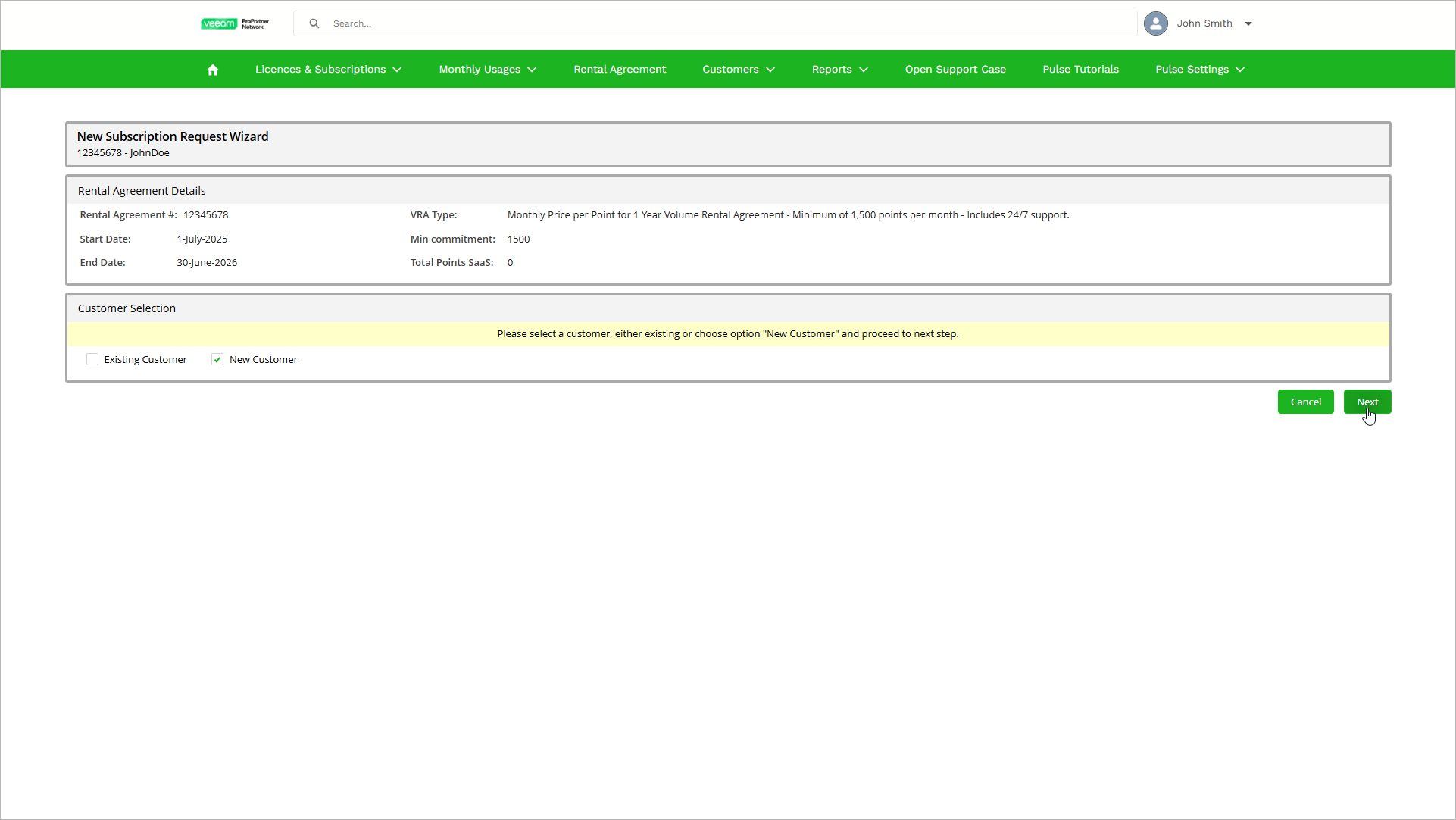
Task: Click the search magnifier icon
Action: tap(314, 23)
